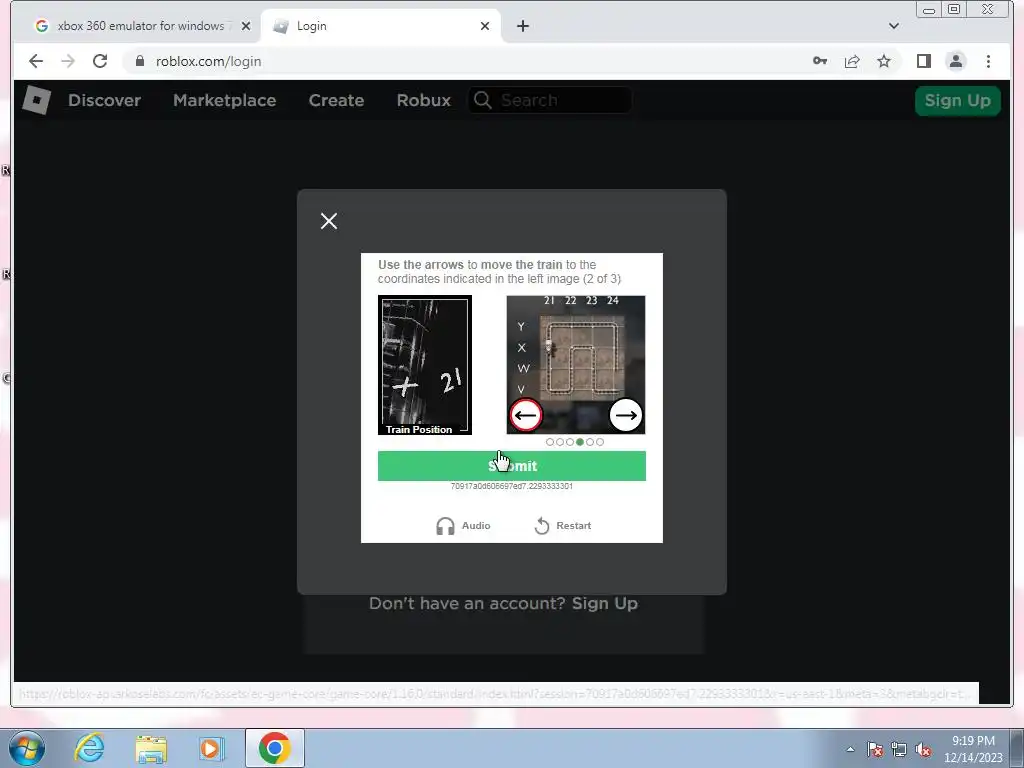Launch Internet Explorer from taskbar
1024x768 pixels.
pos(89,748)
